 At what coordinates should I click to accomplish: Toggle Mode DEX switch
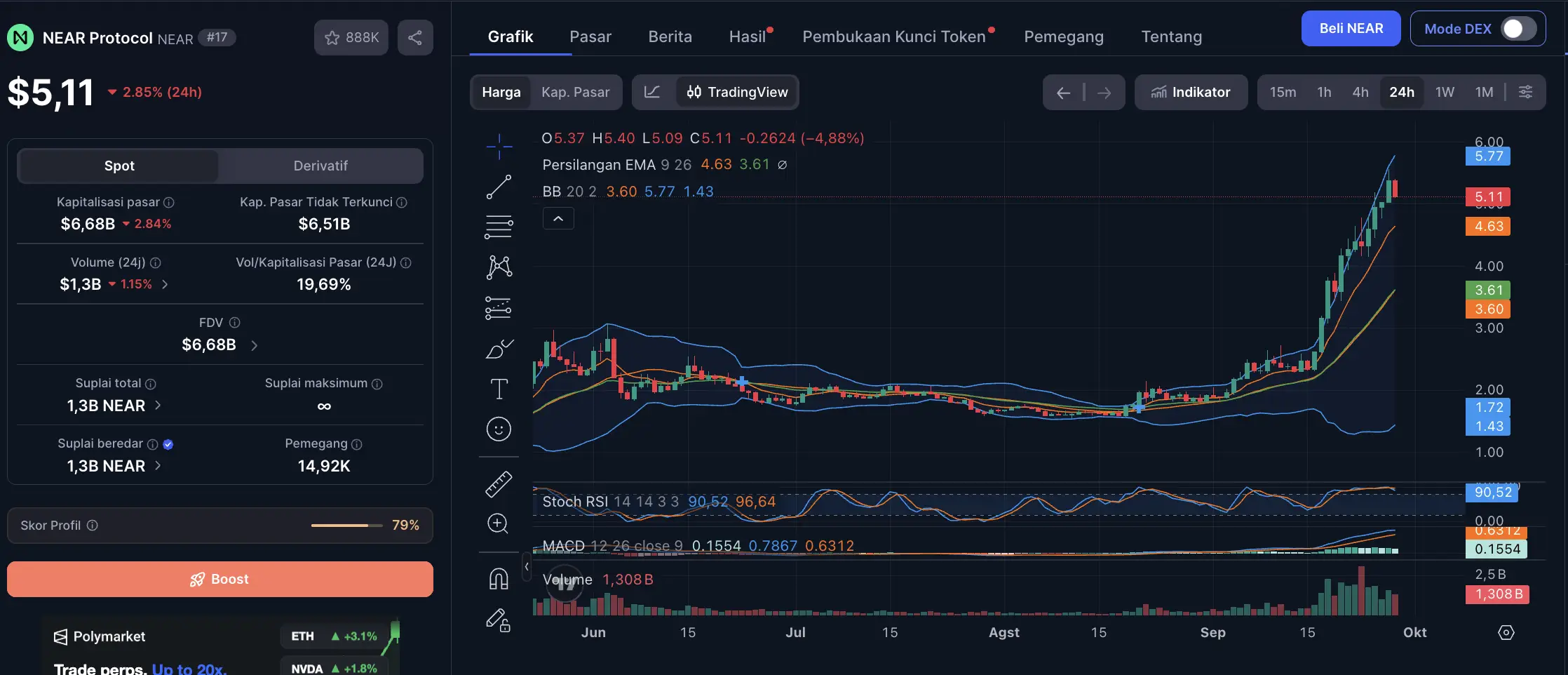coord(1519,29)
